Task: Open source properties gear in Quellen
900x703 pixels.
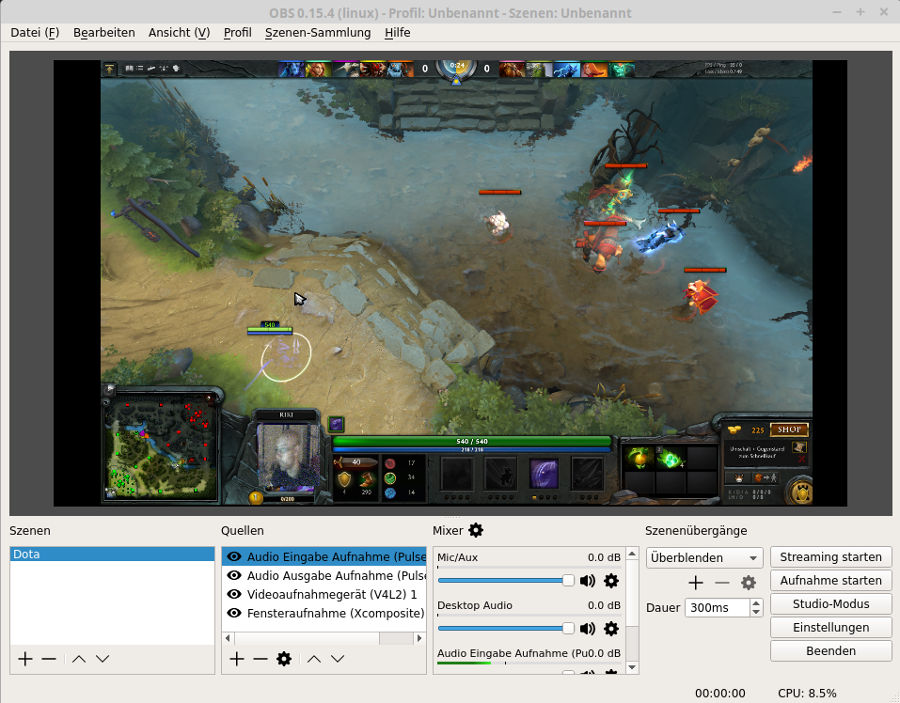Action: (x=284, y=659)
